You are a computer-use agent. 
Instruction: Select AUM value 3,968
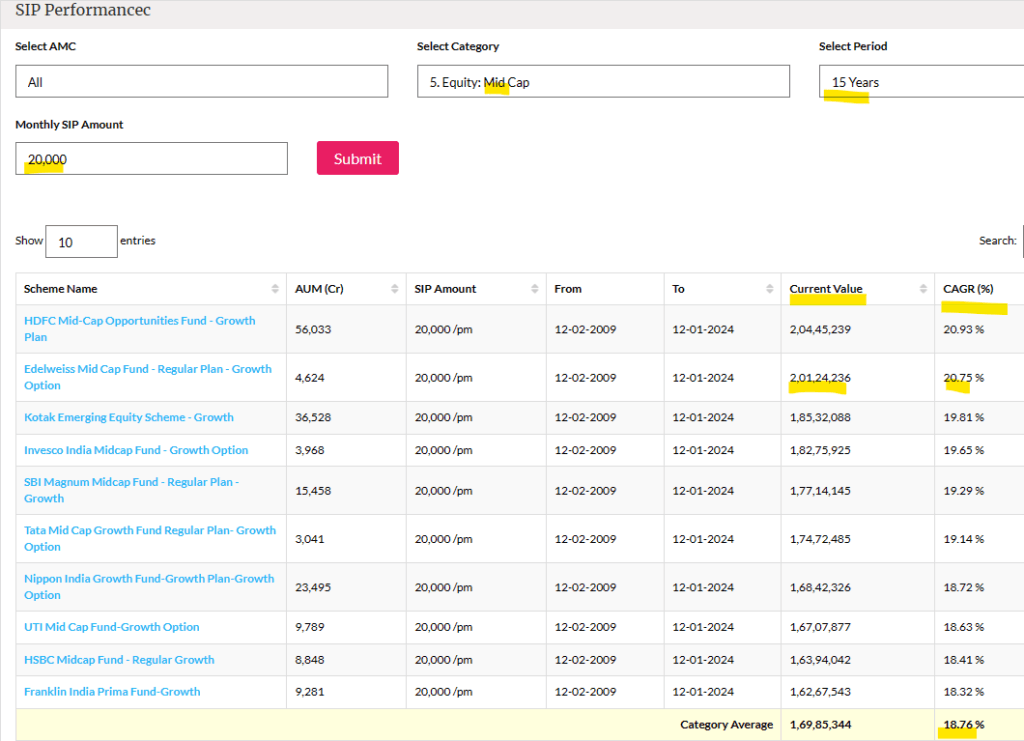point(310,450)
